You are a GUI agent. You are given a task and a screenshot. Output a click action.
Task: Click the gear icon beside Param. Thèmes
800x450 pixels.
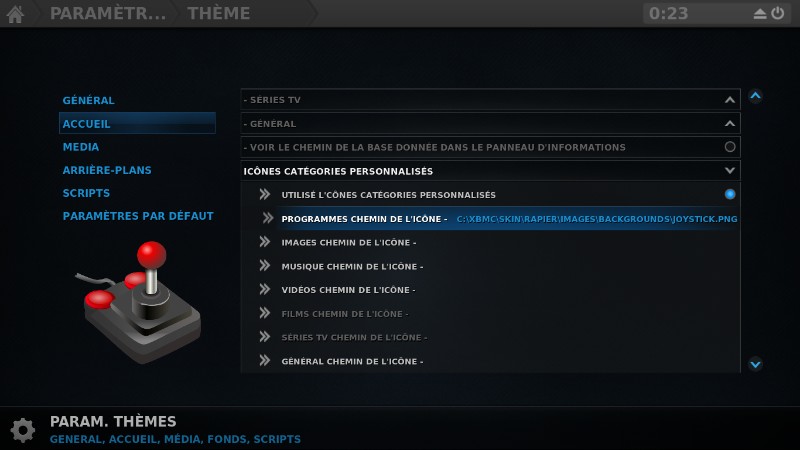[23, 430]
